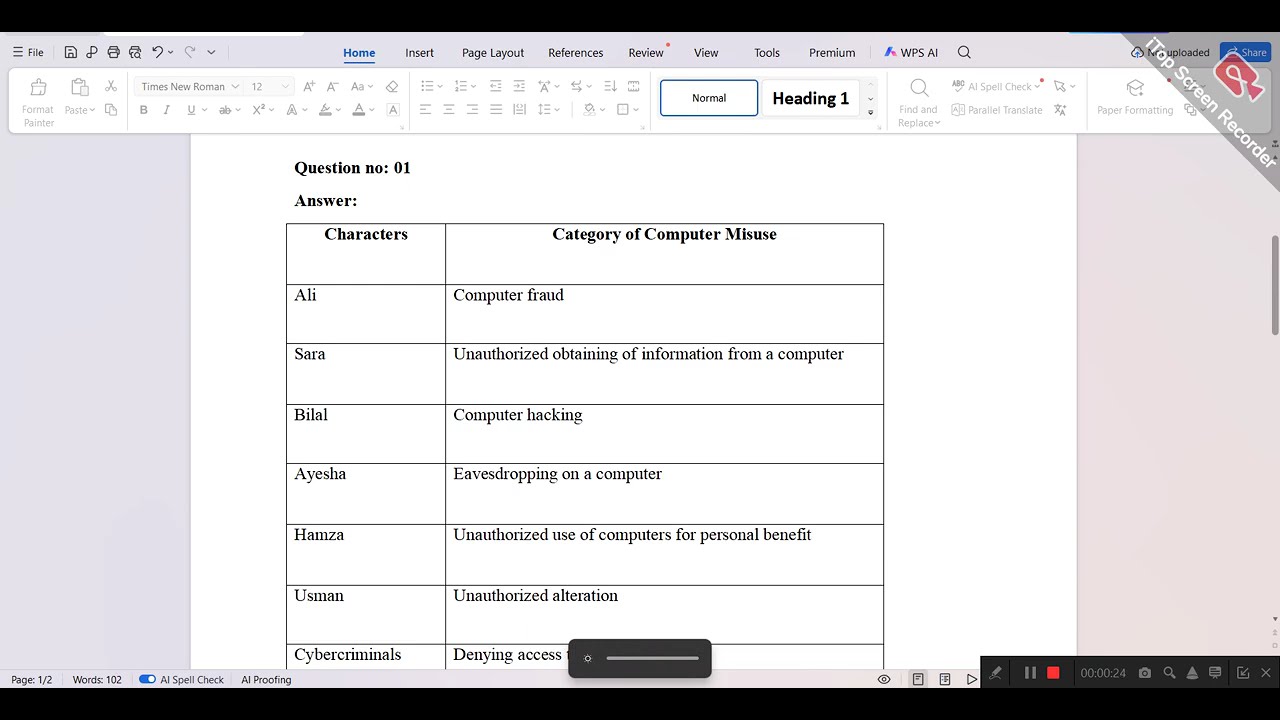
Task: Toggle Strikethrough formatting
Action: 225,110
